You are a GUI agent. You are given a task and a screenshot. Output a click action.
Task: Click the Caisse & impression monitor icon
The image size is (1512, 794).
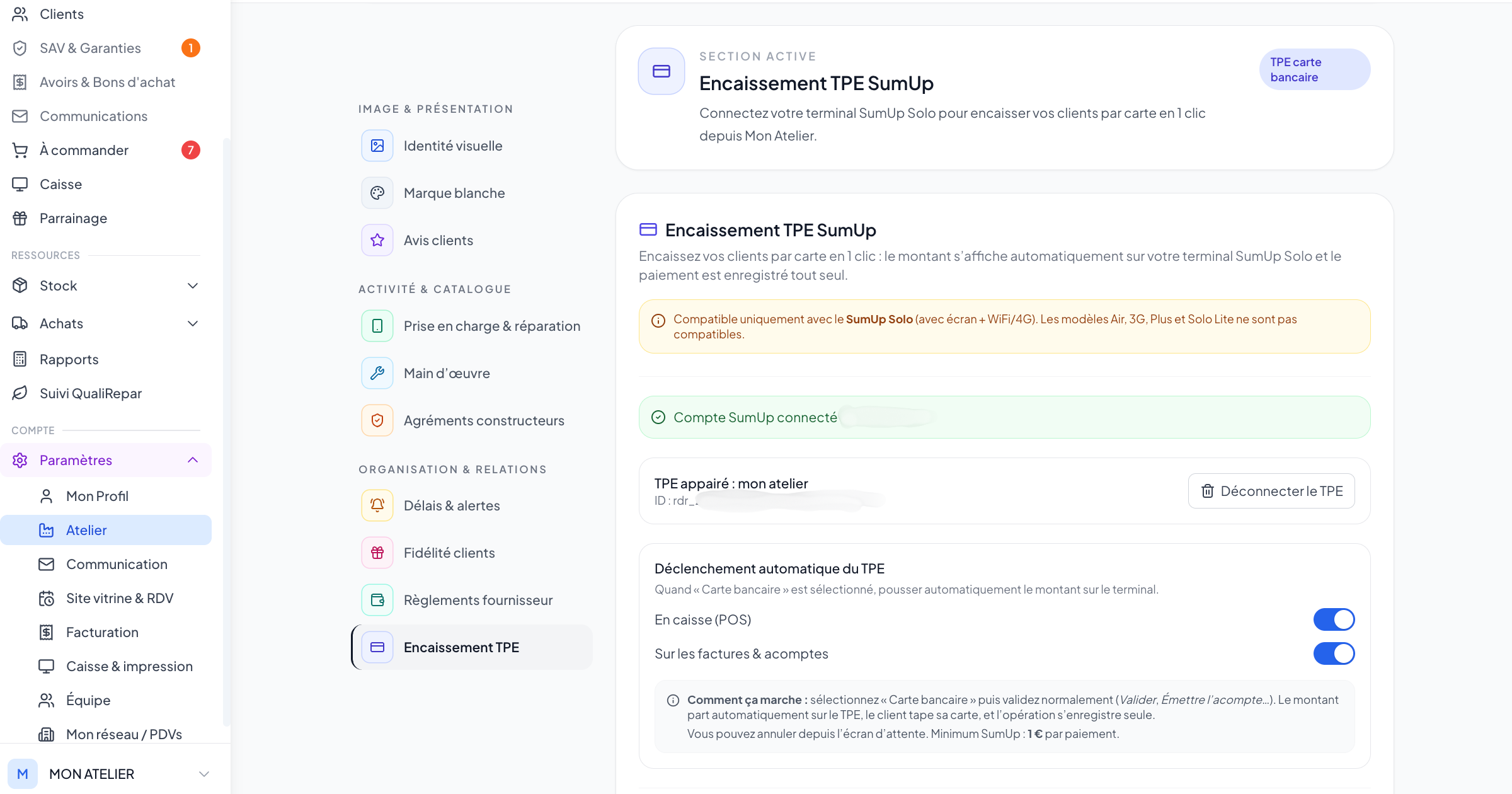[47, 666]
